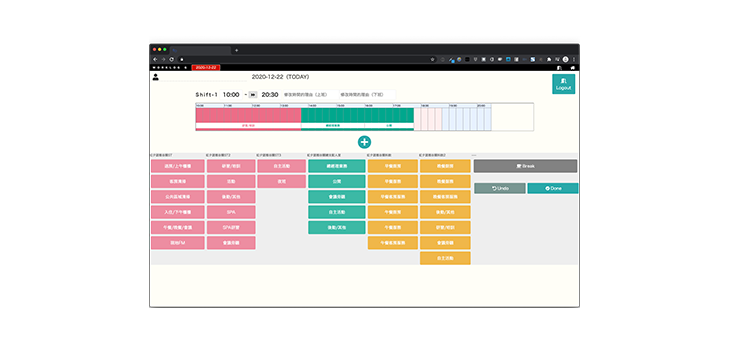Click the Undo button
Screen dimensions: 730x360
point(500,188)
